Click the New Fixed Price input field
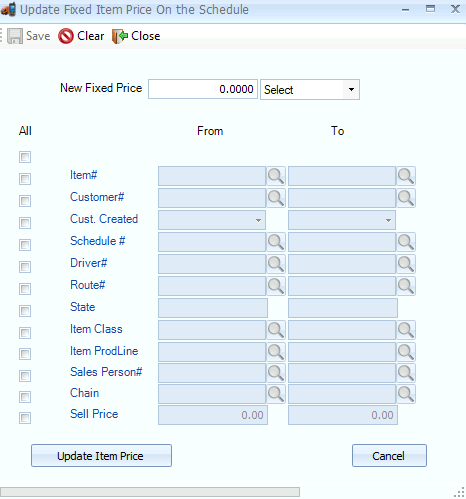466x499 pixels. pos(203,89)
